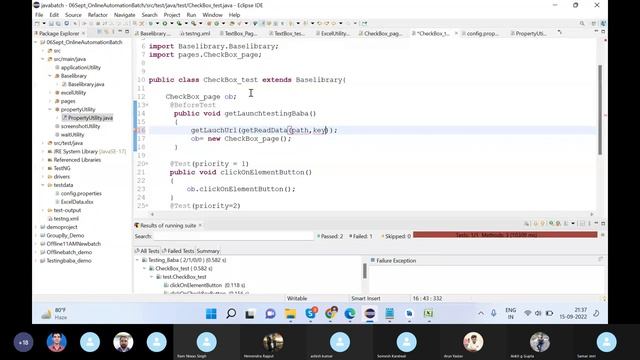
Task: Open the Windows Start menu
Action: [211, 313]
